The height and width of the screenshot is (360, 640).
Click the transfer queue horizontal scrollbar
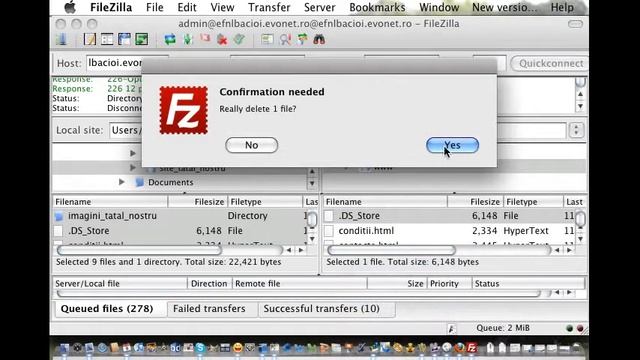pyautogui.click(x=299, y=293)
